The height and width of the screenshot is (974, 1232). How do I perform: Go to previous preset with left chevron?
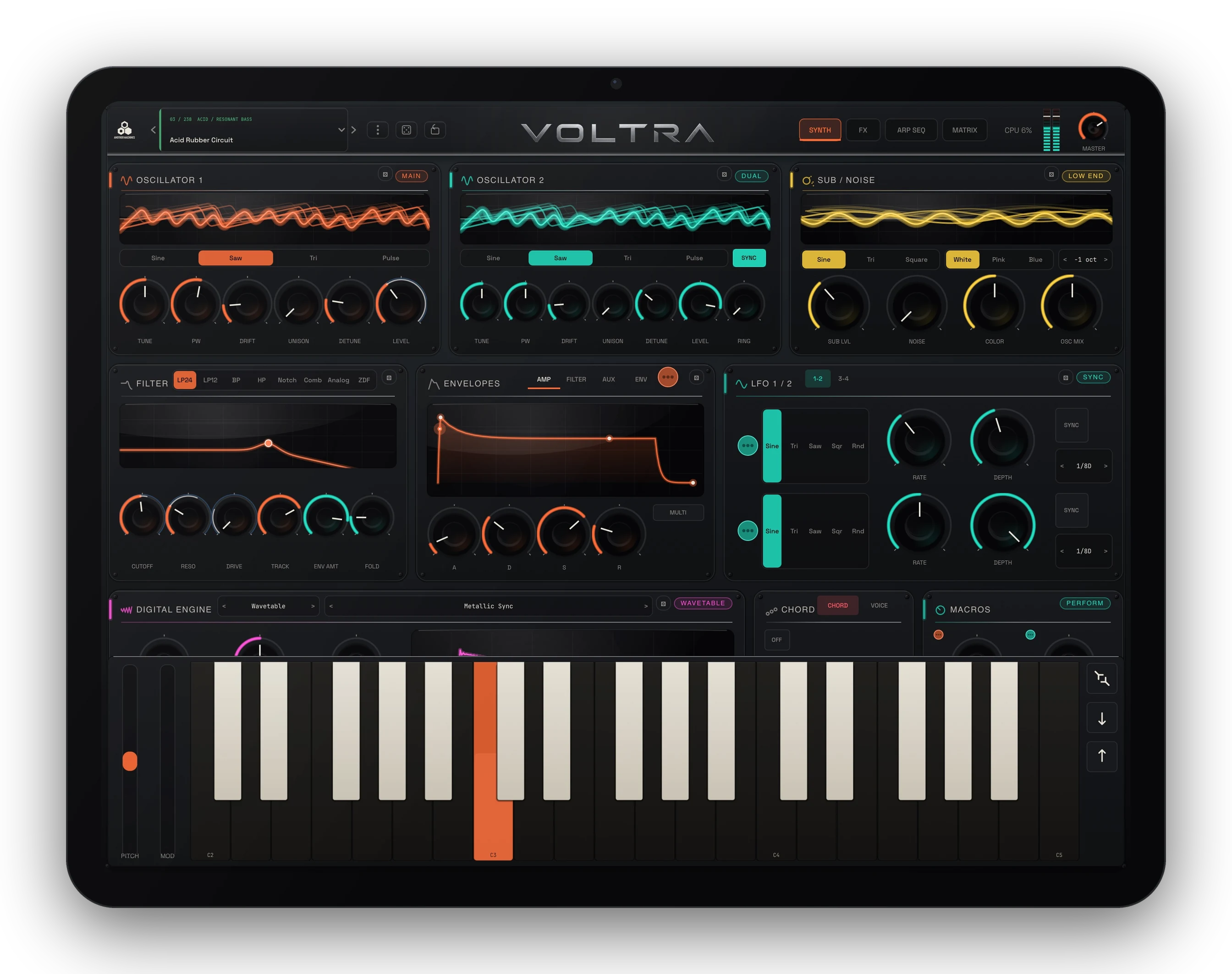tap(153, 130)
